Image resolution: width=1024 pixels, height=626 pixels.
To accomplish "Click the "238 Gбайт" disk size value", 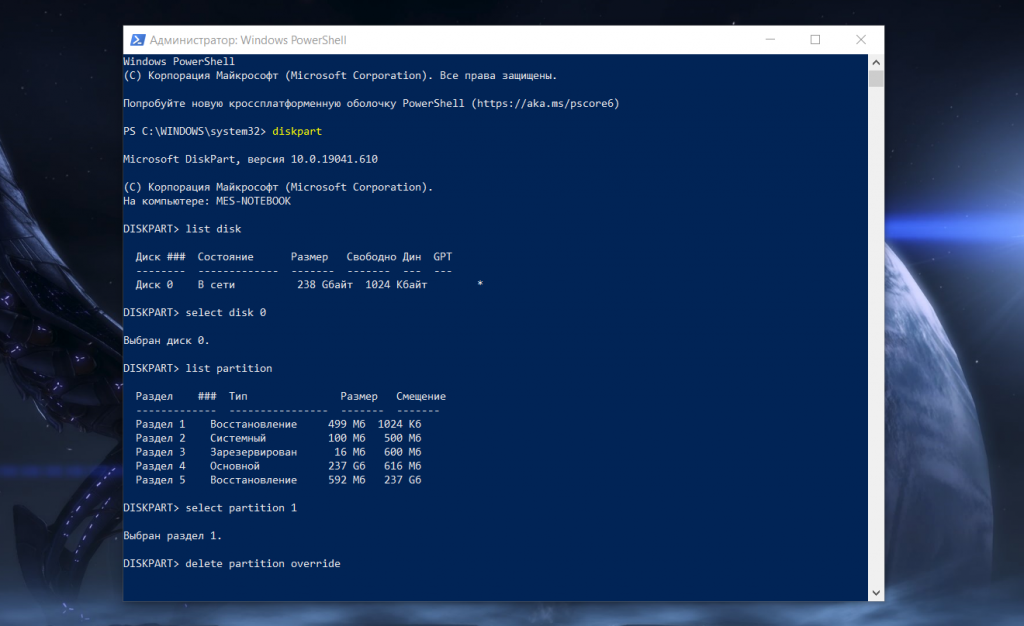I will tap(325, 285).
